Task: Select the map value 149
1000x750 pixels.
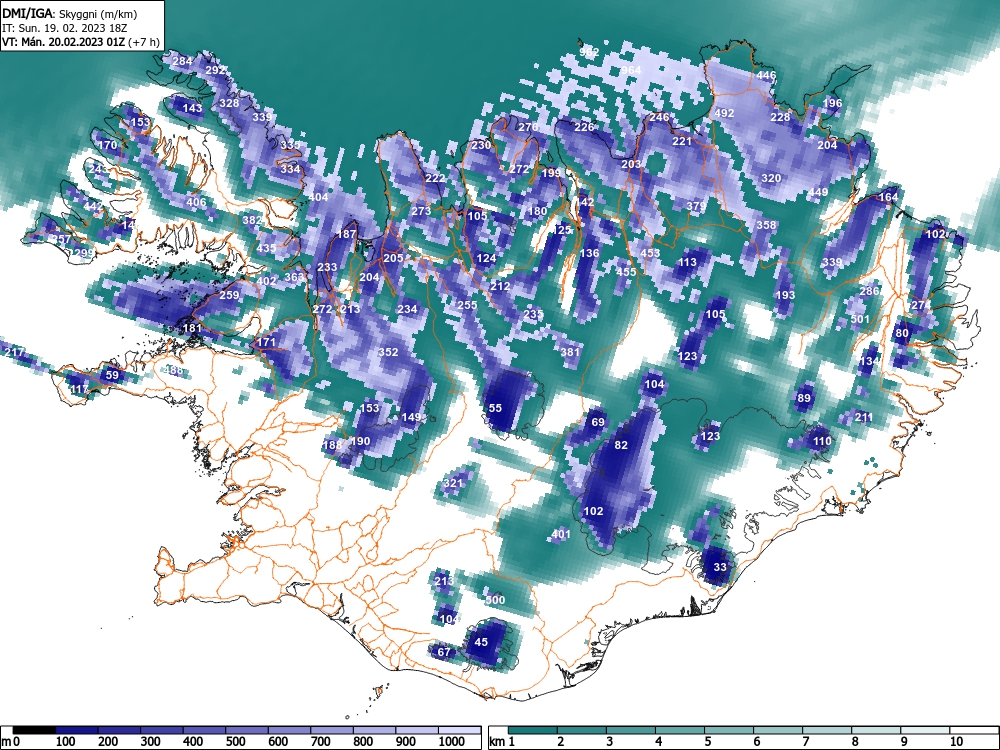Action: tap(411, 417)
